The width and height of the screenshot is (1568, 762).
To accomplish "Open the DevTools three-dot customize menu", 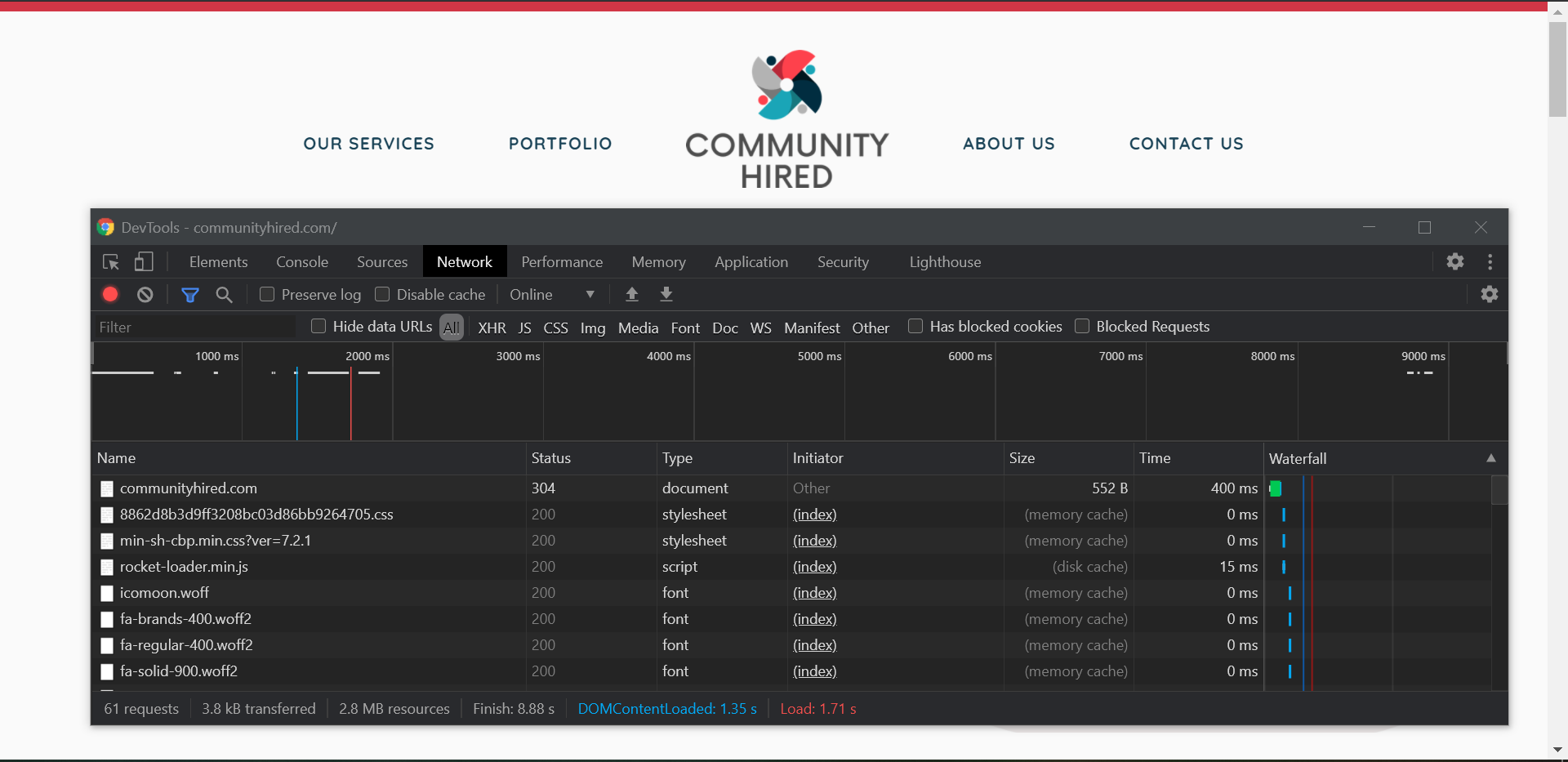I will [1490, 262].
